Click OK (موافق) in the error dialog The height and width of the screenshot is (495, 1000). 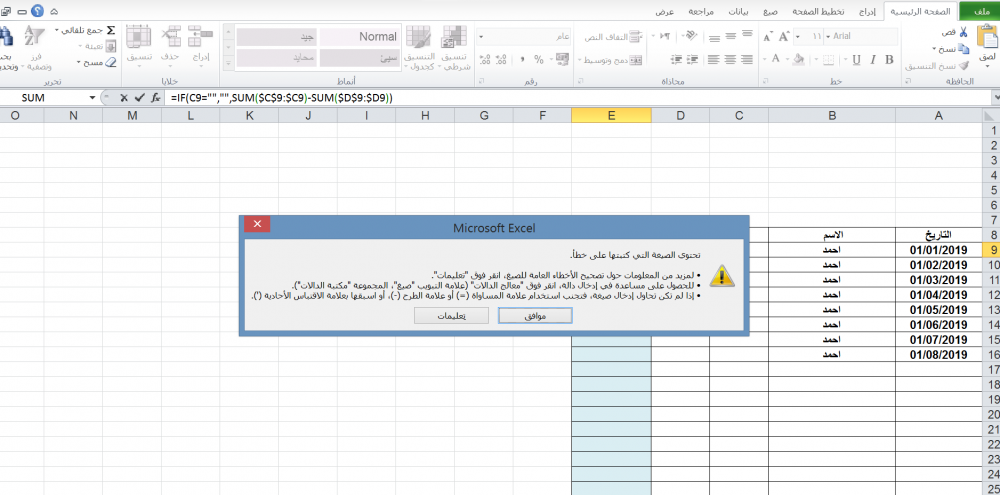[x=534, y=315]
